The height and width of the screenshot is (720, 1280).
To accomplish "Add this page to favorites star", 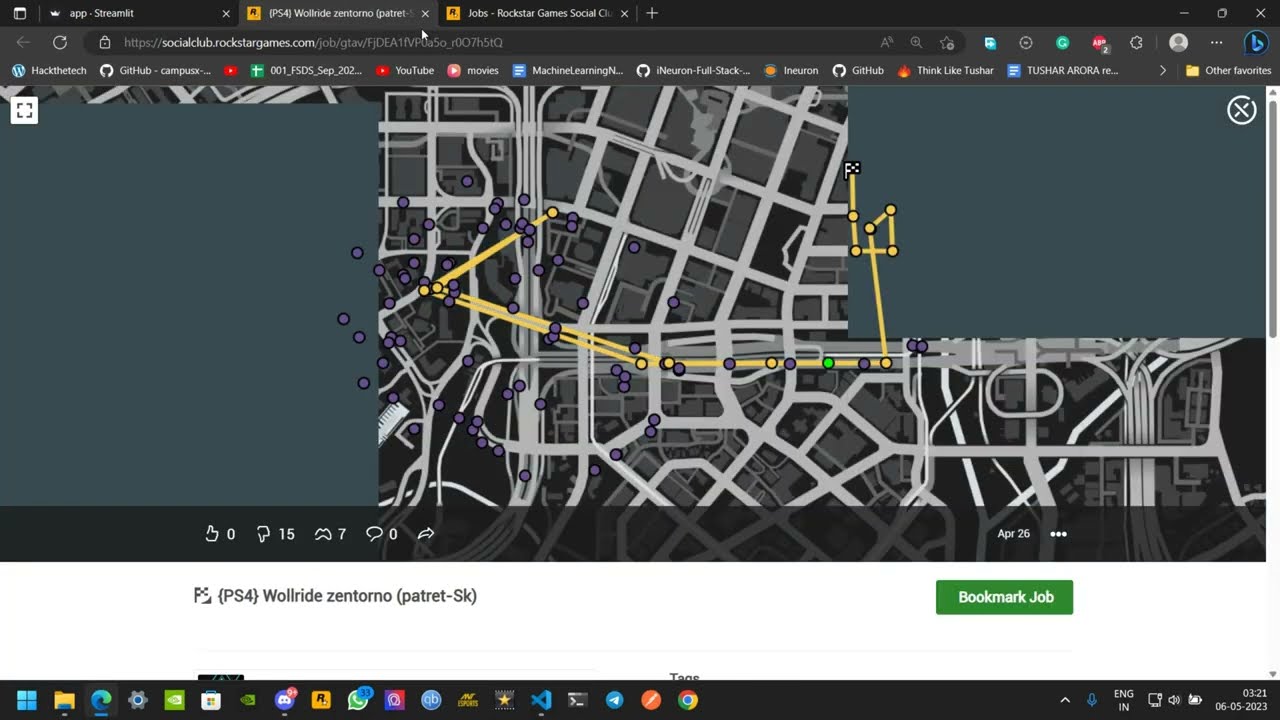I will [x=947, y=42].
